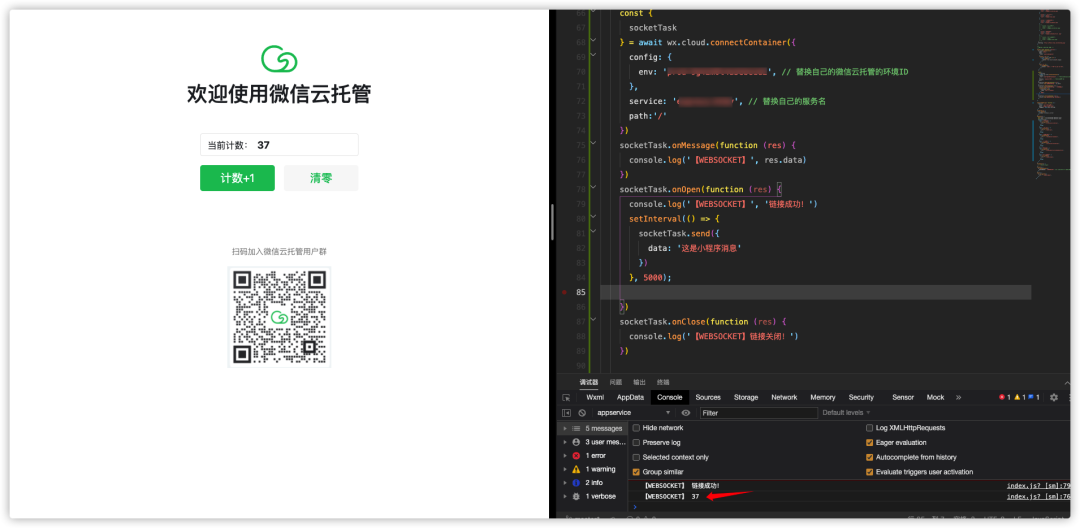Open the Security tab
1080x528 pixels.
pos(861,397)
